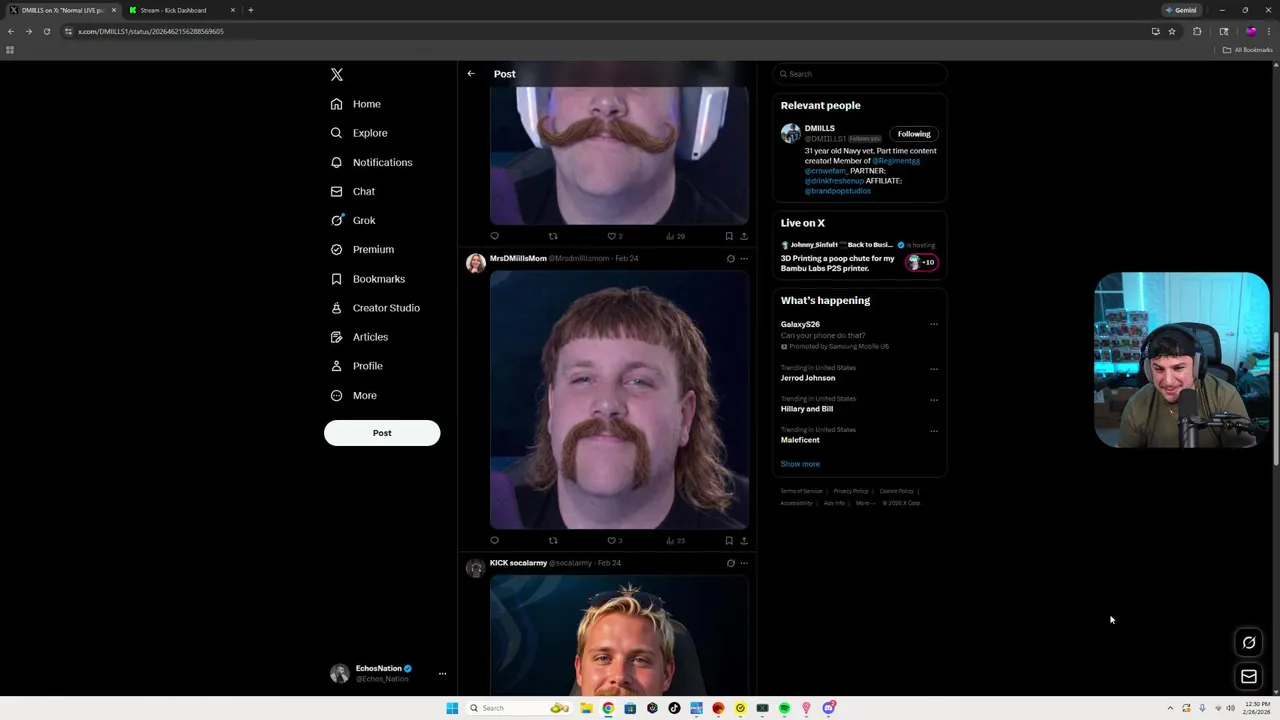The width and height of the screenshot is (1280, 720).
Task: Reload the page in Chrome
Action: point(46,31)
